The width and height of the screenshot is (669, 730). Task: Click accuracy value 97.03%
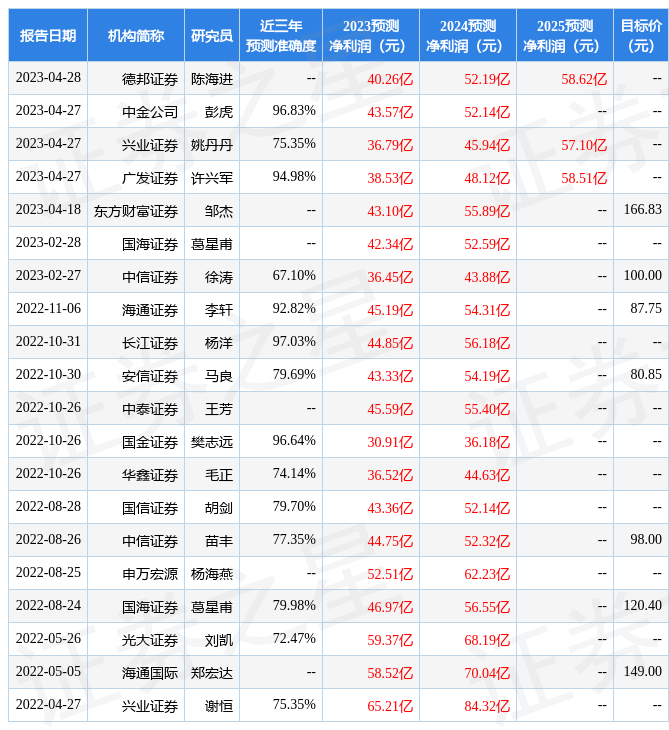pos(294,342)
